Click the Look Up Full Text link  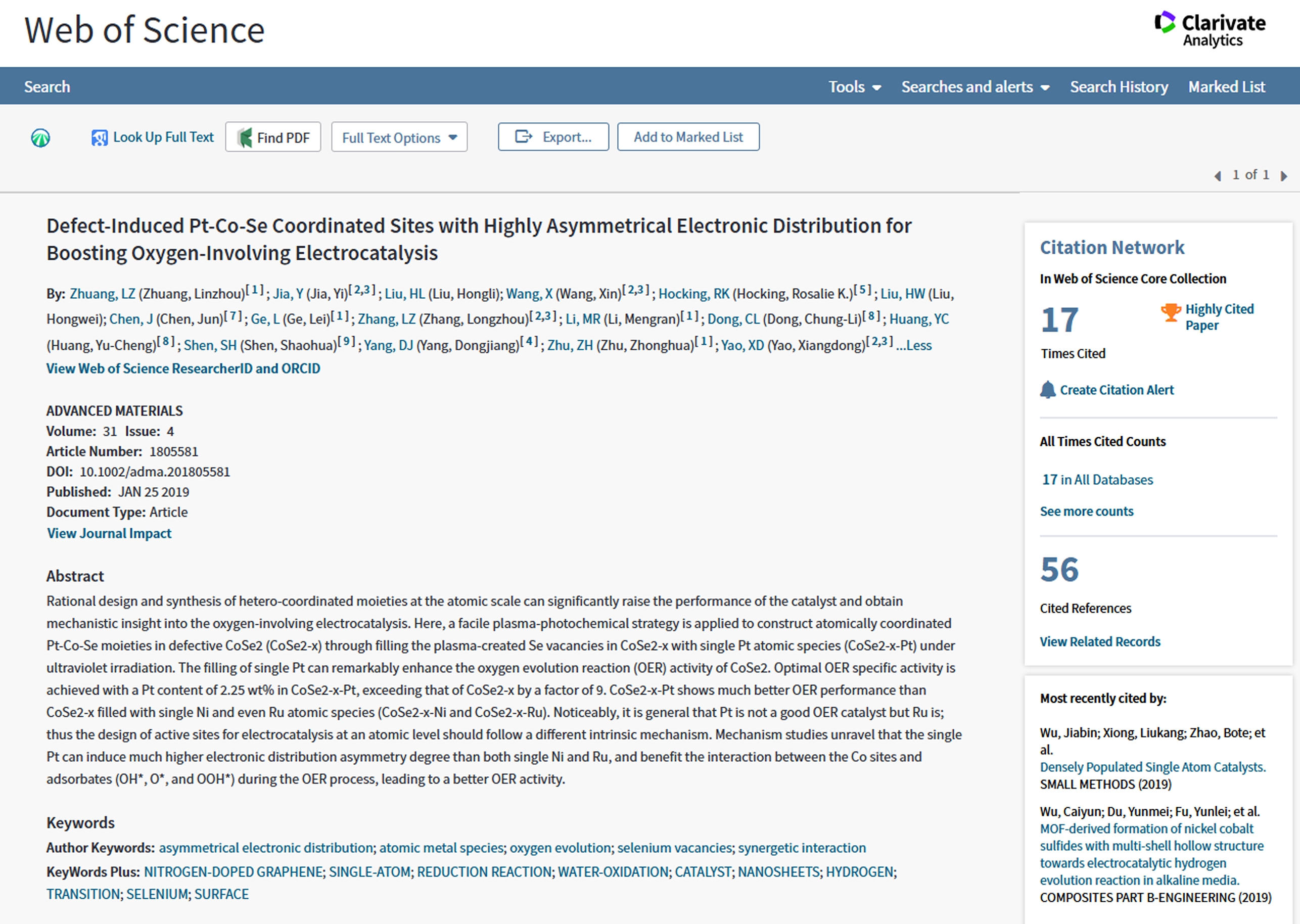point(163,137)
